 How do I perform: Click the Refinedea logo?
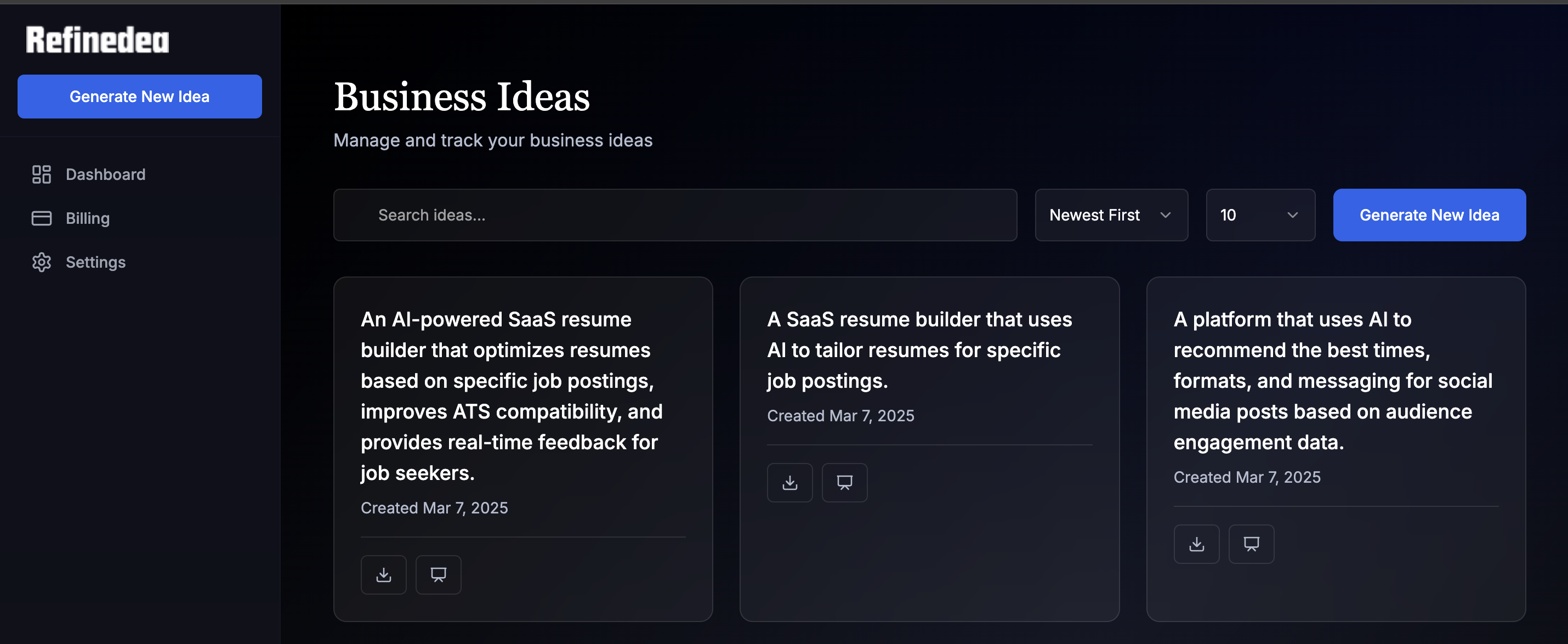point(98,40)
